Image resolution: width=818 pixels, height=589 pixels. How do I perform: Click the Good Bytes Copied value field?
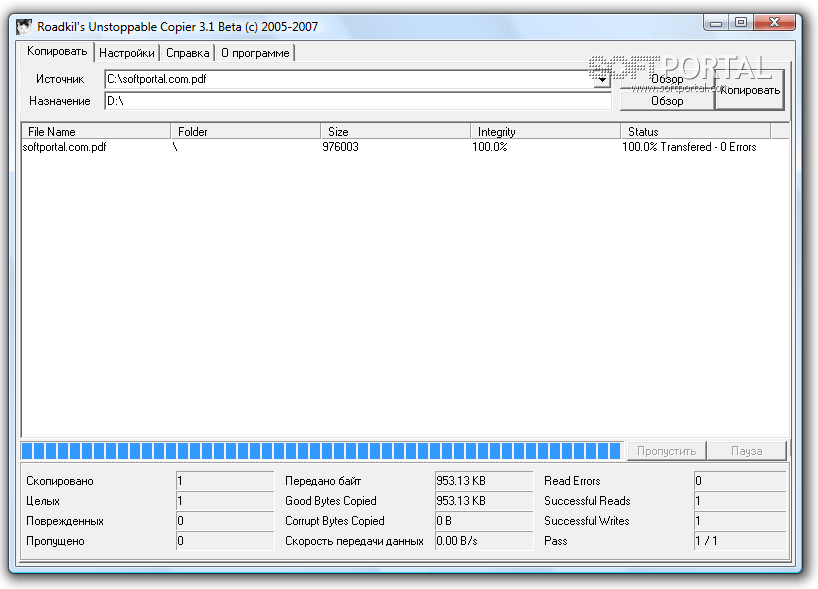[484, 501]
